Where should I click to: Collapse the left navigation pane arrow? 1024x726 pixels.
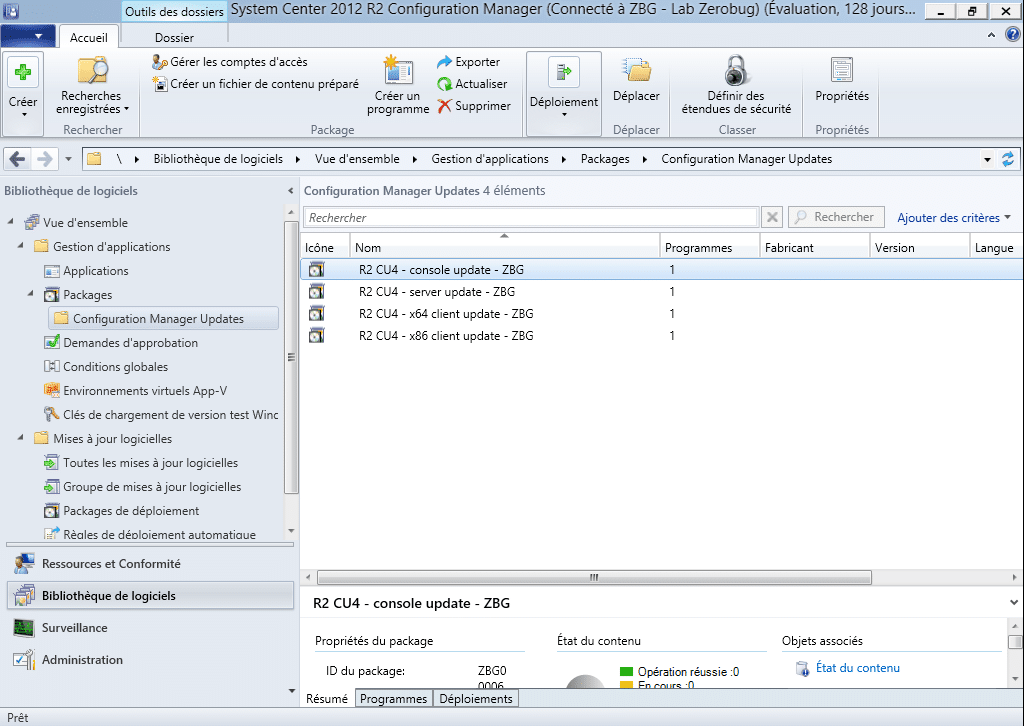pos(291,191)
